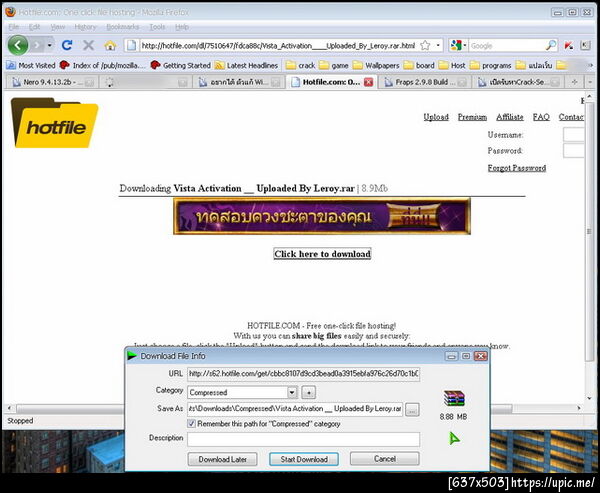Image resolution: width=600 pixels, height=493 pixels.
Task: Open the Host bookmarks folder
Action: [452, 65]
